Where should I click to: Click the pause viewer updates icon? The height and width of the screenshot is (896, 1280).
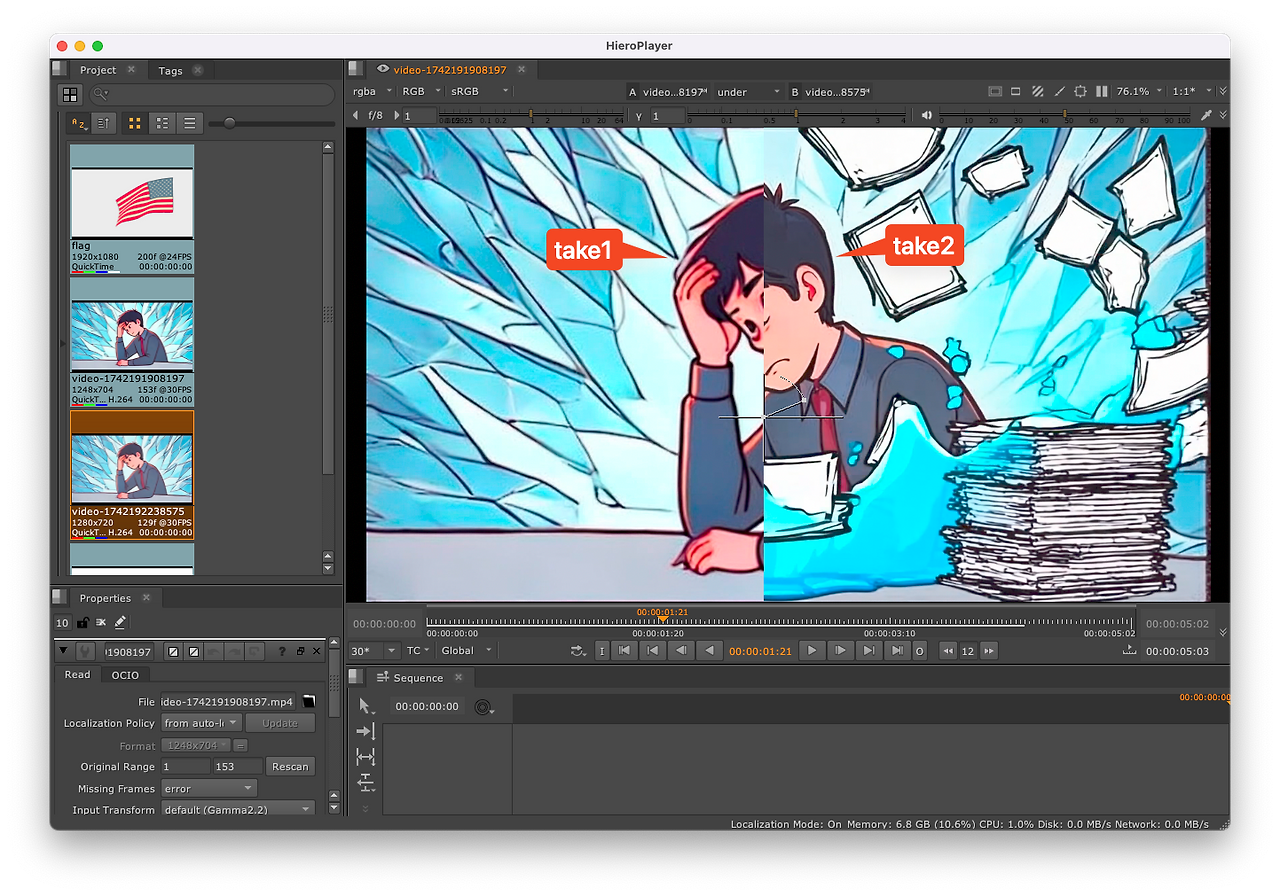pyautogui.click(x=1101, y=91)
